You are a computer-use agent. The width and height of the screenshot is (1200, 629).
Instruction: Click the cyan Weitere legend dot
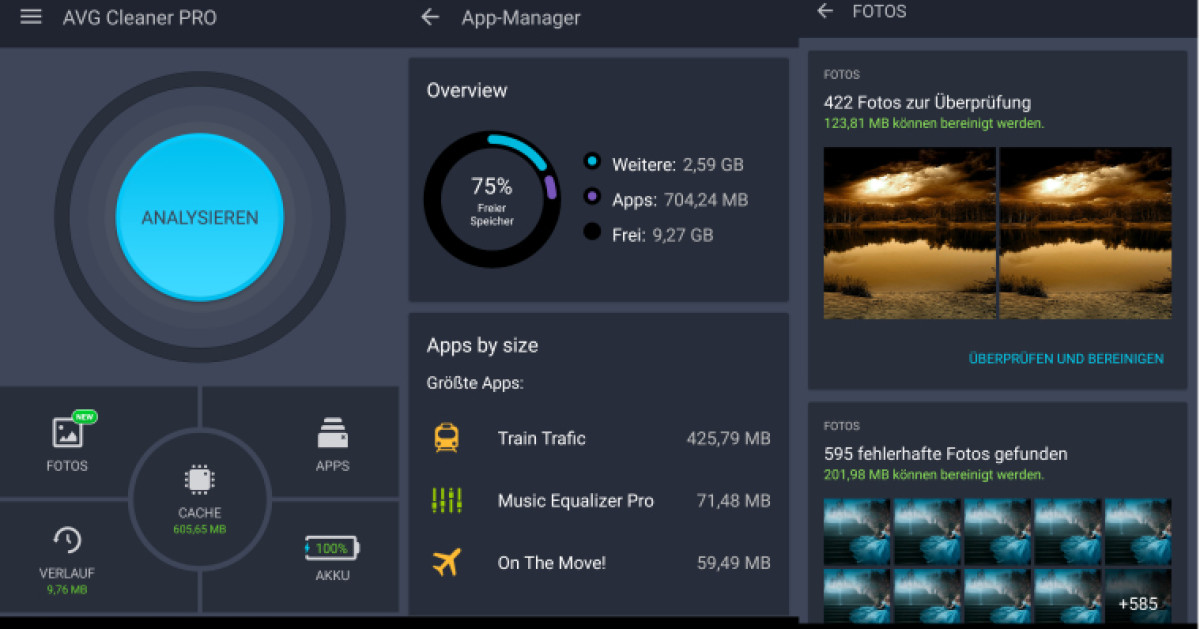(x=592, y=162)
